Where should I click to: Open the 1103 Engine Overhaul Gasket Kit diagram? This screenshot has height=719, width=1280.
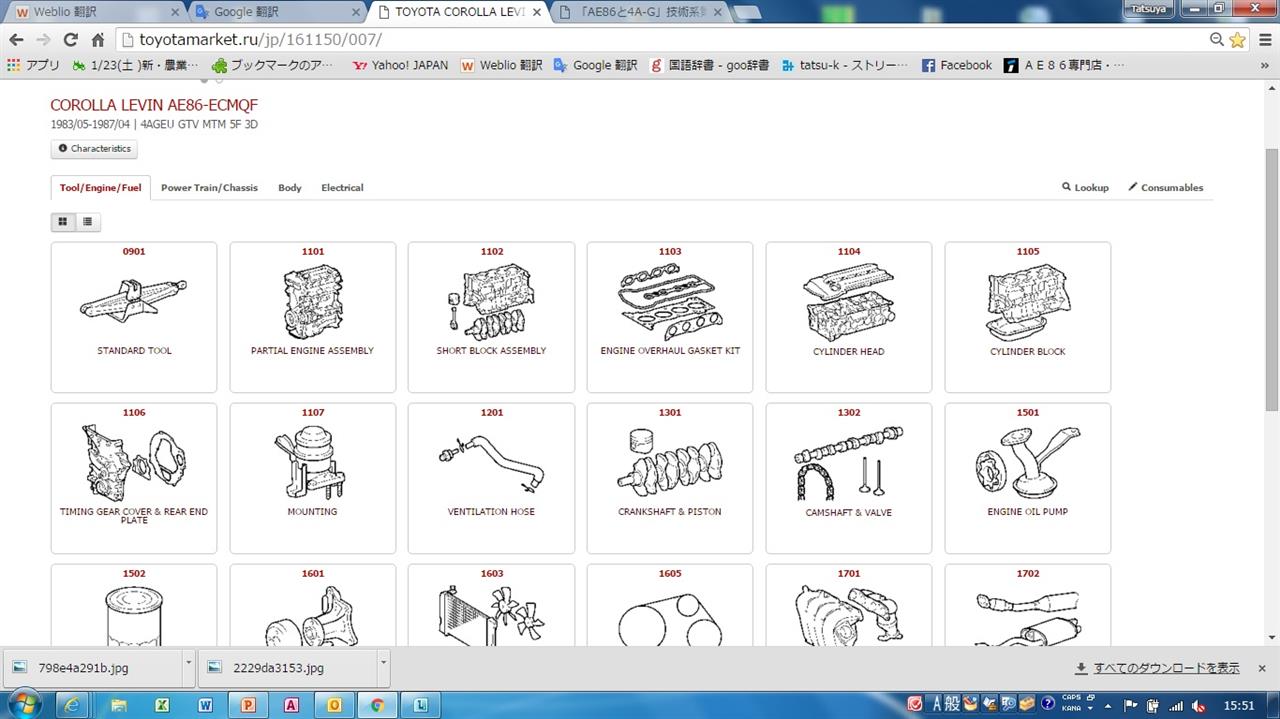[670, 317]
